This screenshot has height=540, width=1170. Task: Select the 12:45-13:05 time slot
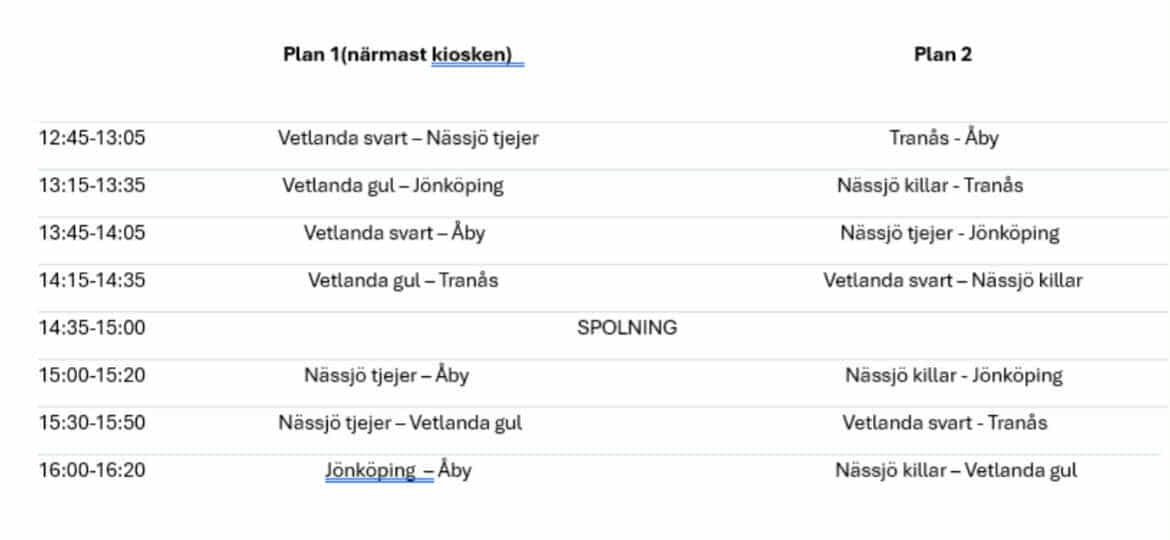pos(92,138)
